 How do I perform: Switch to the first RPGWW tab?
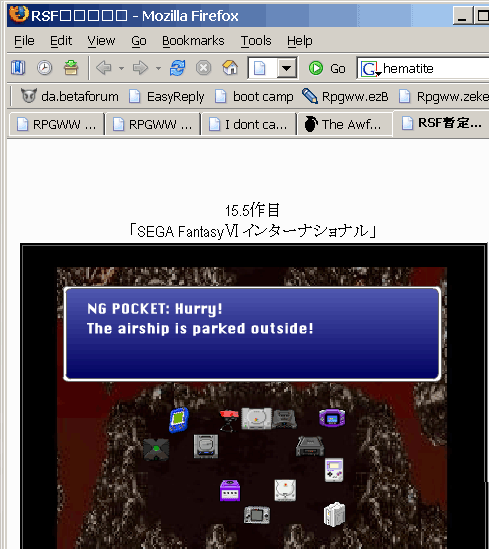tap(56, 124)
